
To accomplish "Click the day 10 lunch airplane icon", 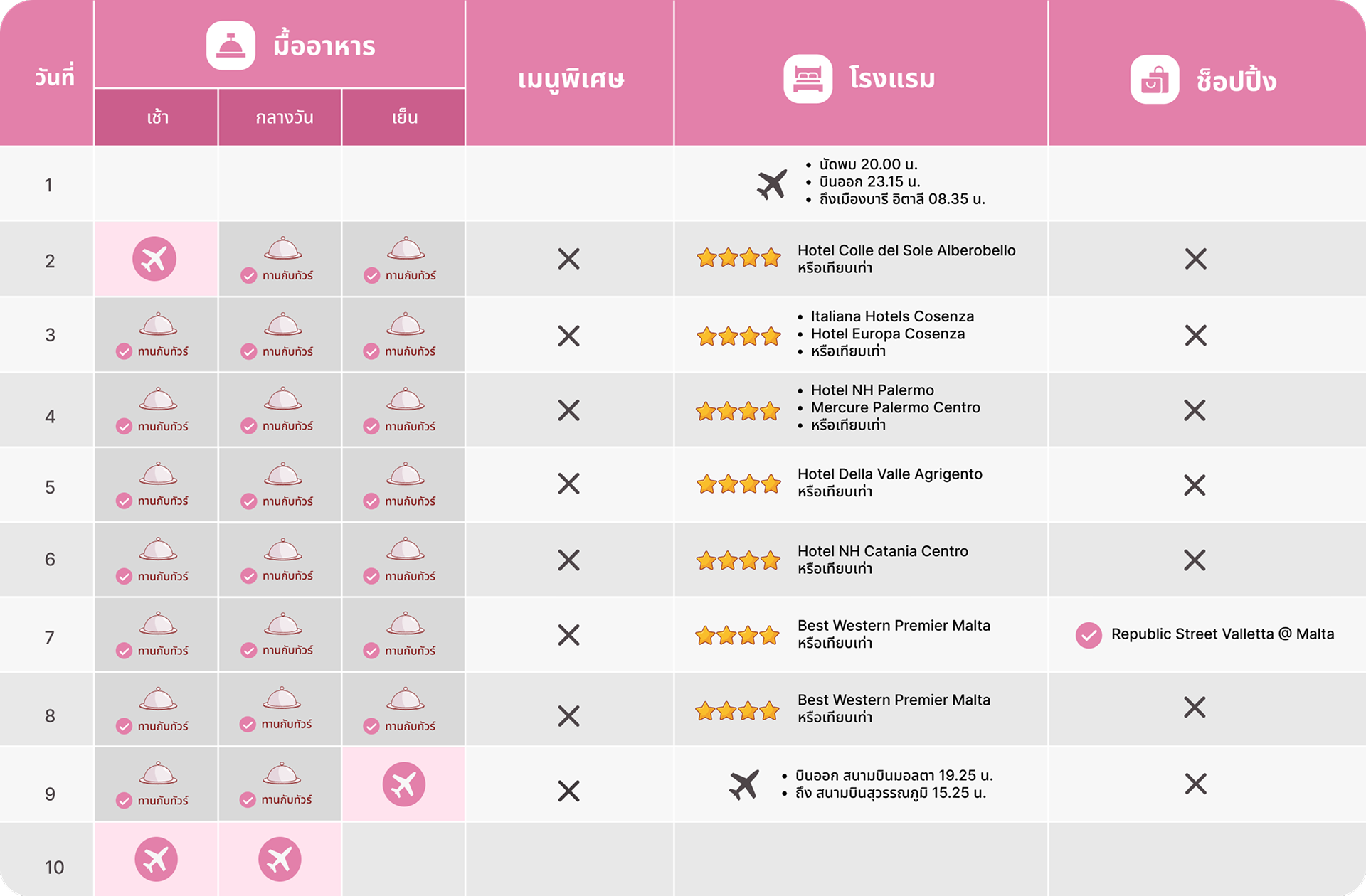I will (x=280, y=859).
